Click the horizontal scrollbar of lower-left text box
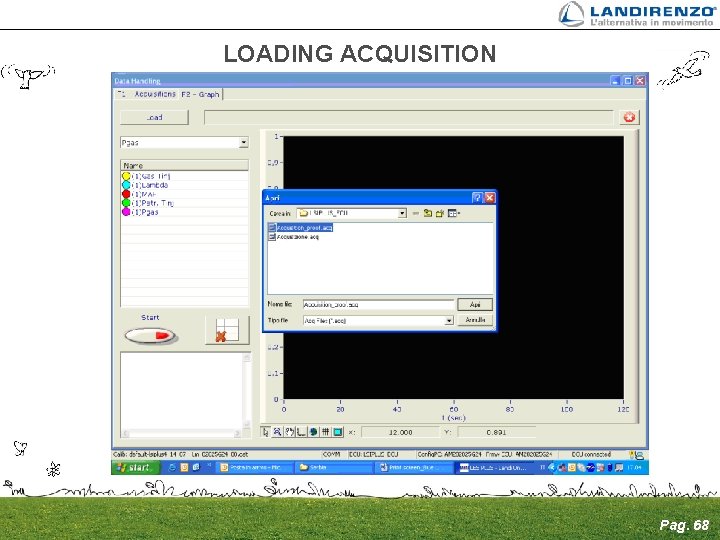This screenshot has width=720, height=540. [182, 433]
